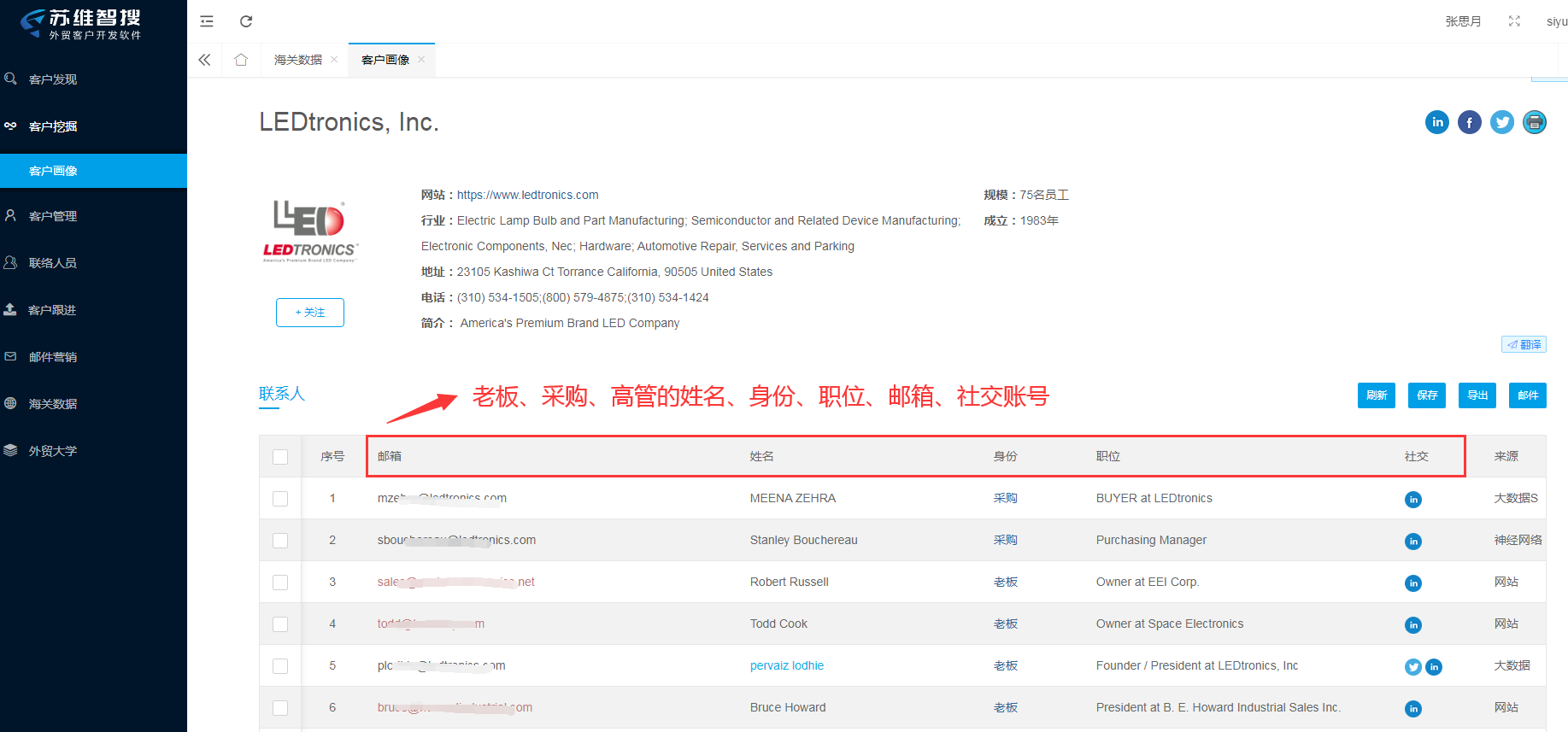Open the company's Facebook page icon
The width and height of the screenshot is (1568, 732).
1469,122
